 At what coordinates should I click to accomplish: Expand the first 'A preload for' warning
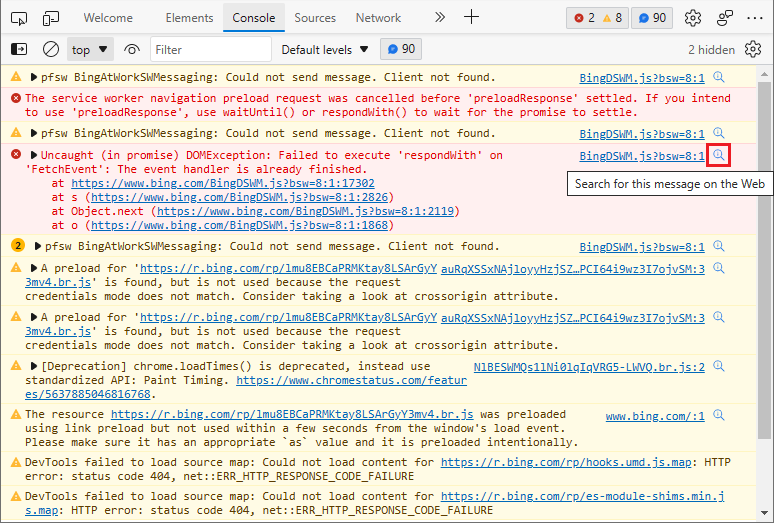pyautogui.click(x=34, y=268)
